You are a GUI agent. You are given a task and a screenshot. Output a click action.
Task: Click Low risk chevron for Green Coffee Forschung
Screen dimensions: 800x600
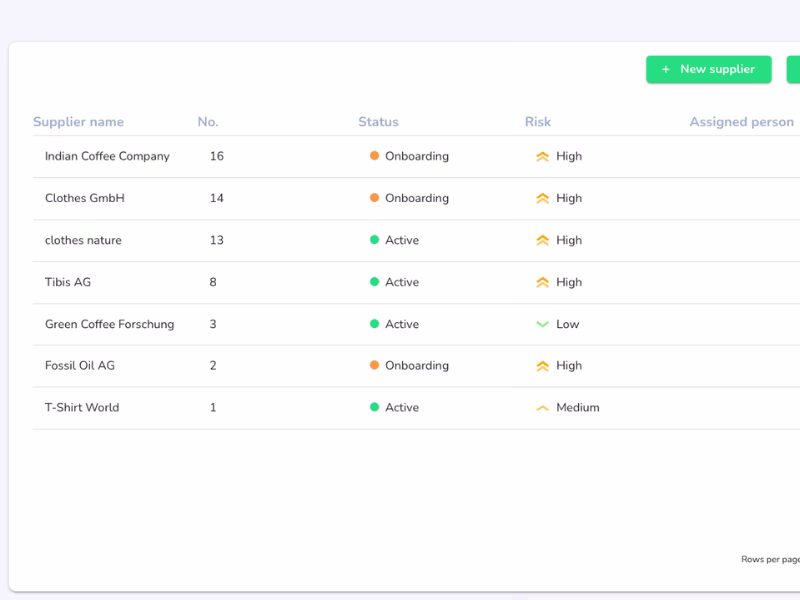[x=542, y=324]
